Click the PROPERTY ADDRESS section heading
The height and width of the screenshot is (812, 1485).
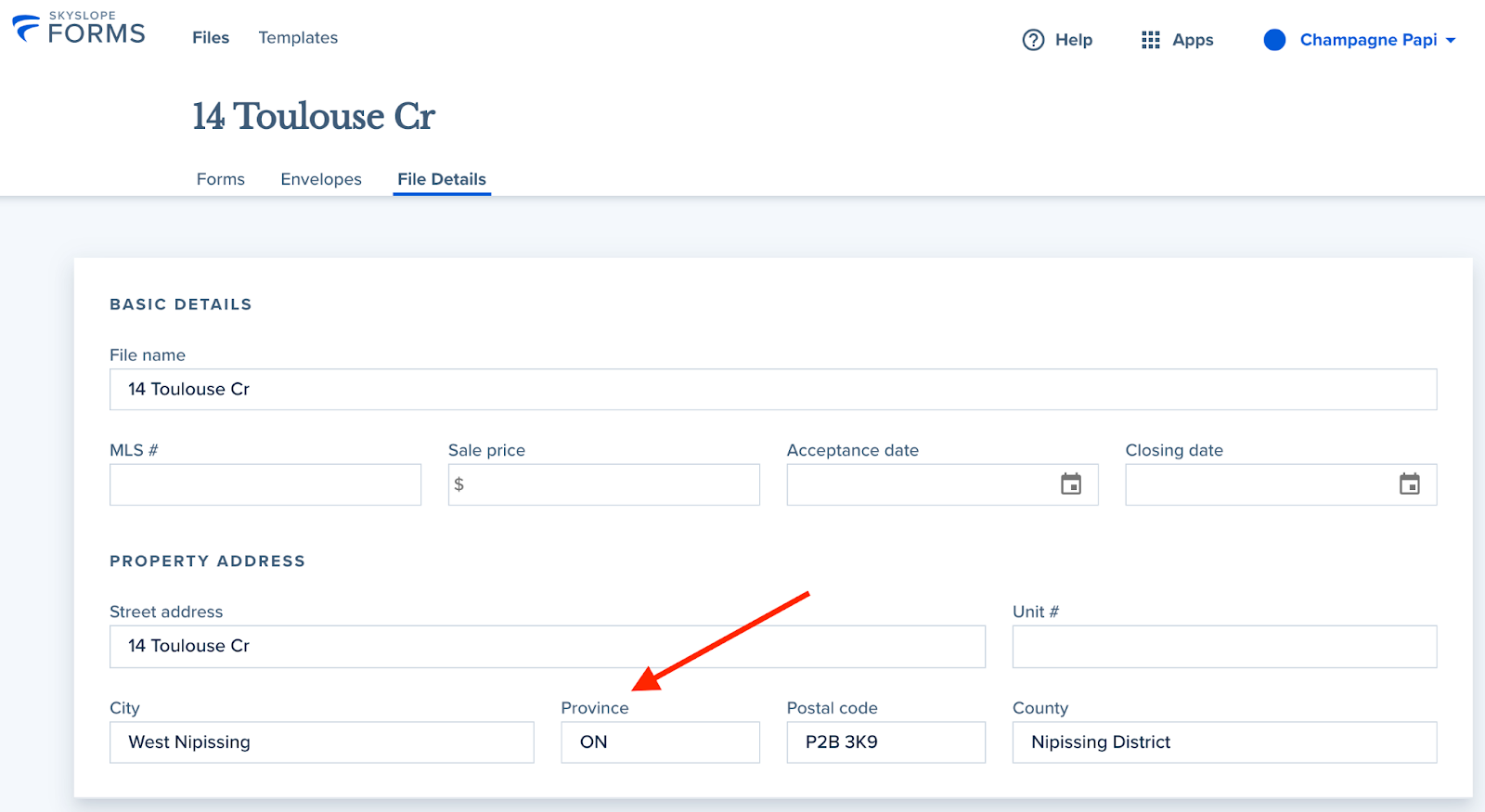208,561
